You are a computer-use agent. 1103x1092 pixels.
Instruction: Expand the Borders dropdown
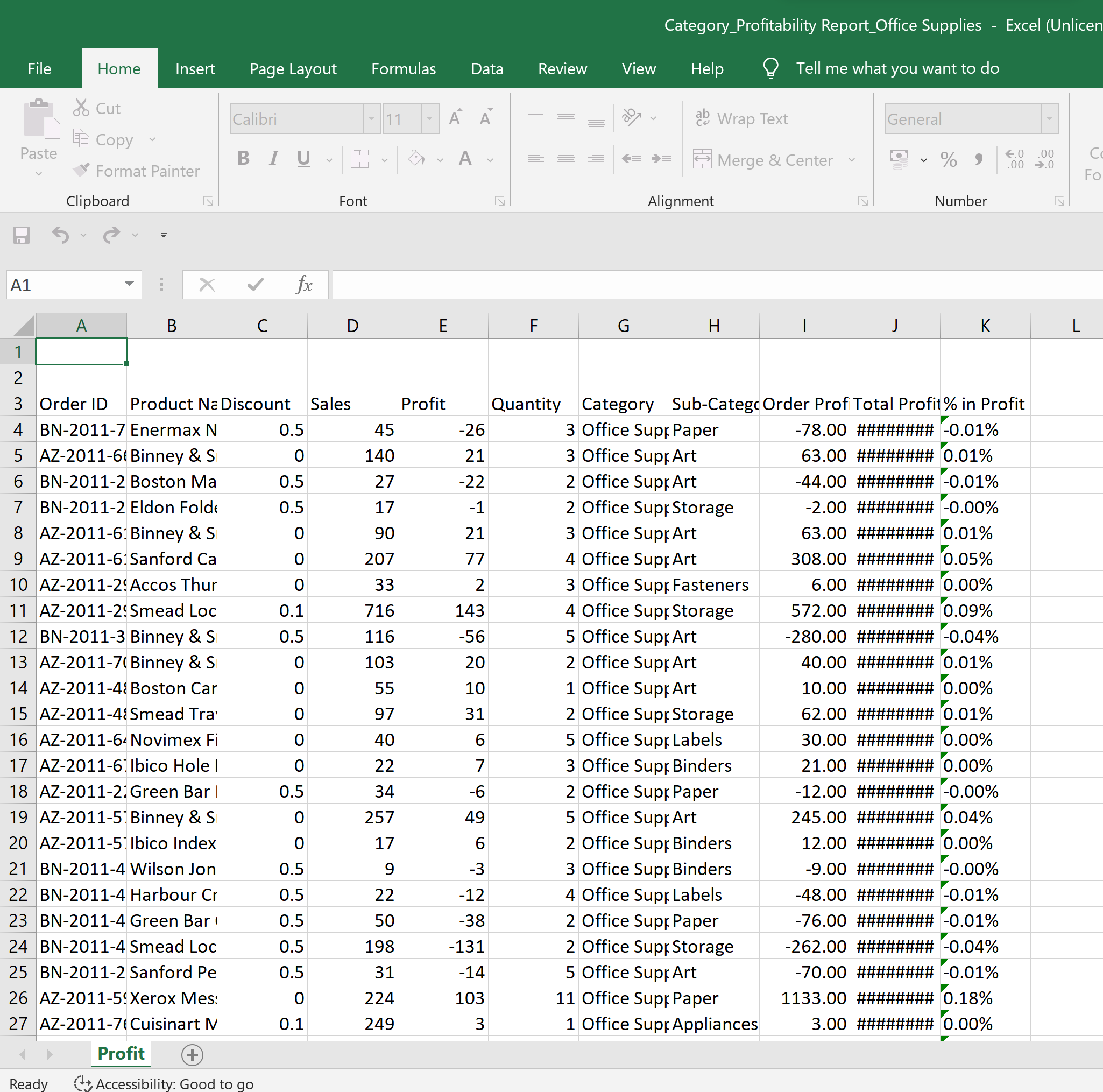[x=384, y=160]
